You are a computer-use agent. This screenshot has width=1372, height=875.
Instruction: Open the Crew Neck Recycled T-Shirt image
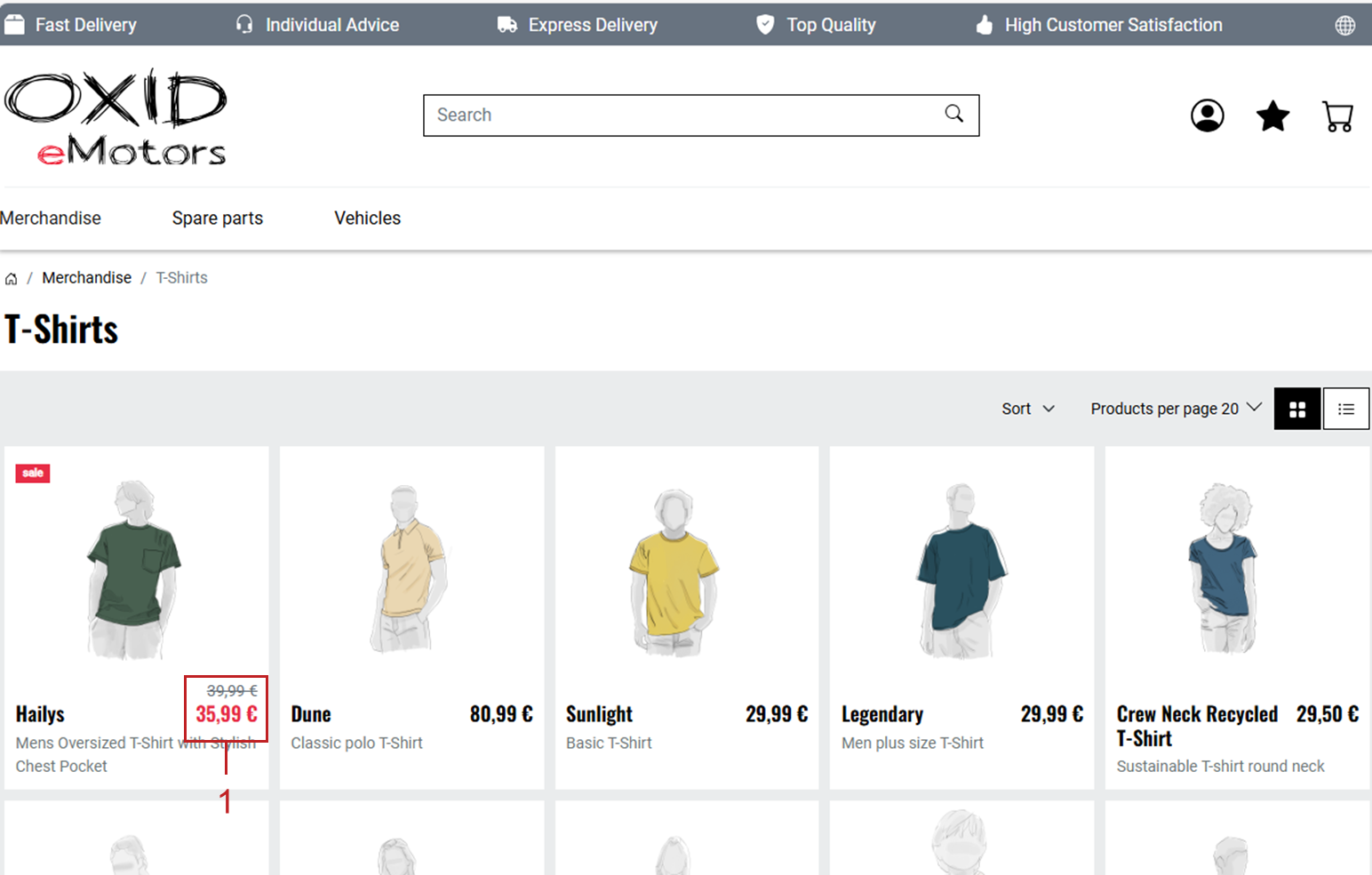[x=1226, y=567]
